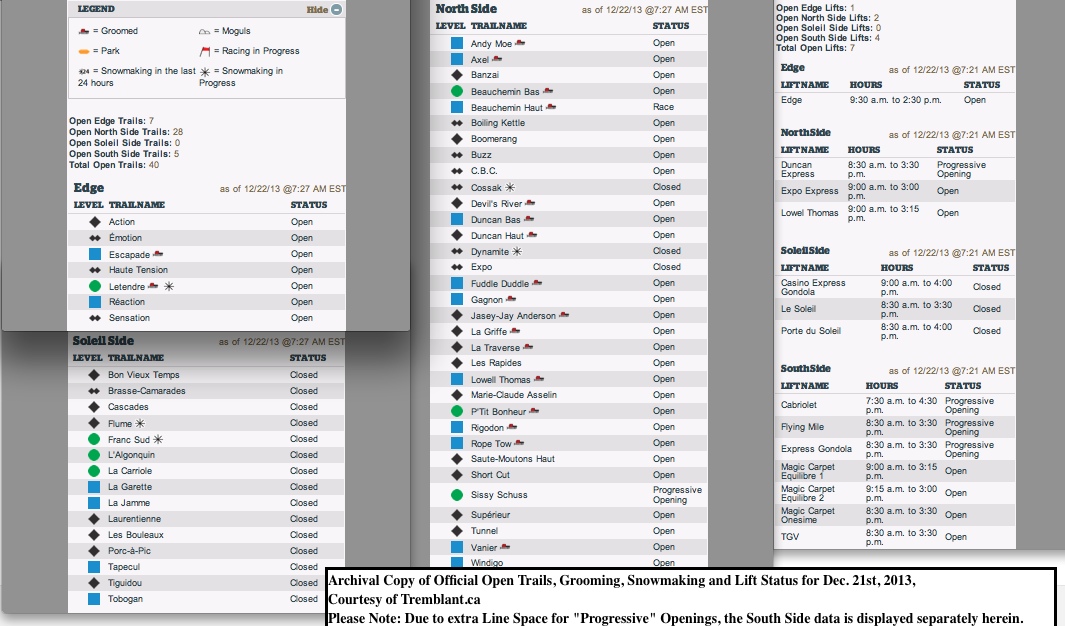
Task: Click the Sissy Schuss Progressive Opening status
Action: coord(677,495)
